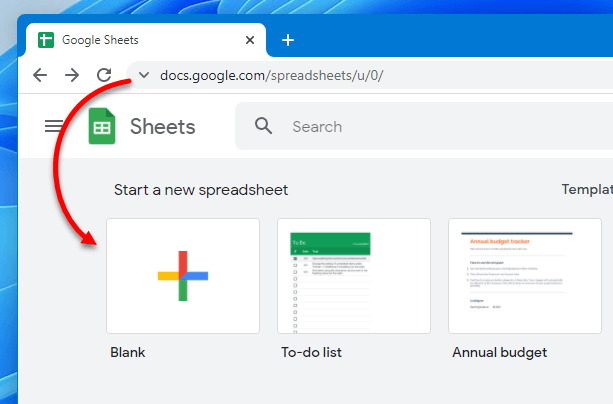Viewport: 613px width, 404px height.
Task: Click the green Sheets logo icon
Action: [102, 126]
